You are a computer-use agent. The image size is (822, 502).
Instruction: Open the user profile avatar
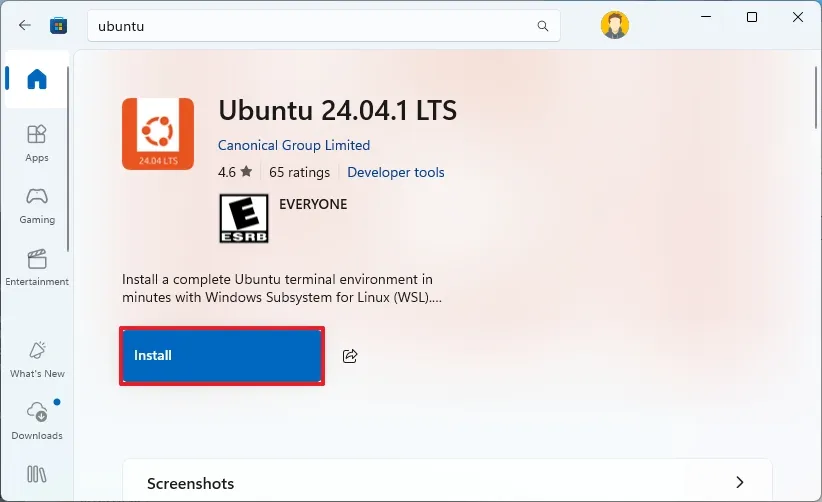(x=614, y=25)
